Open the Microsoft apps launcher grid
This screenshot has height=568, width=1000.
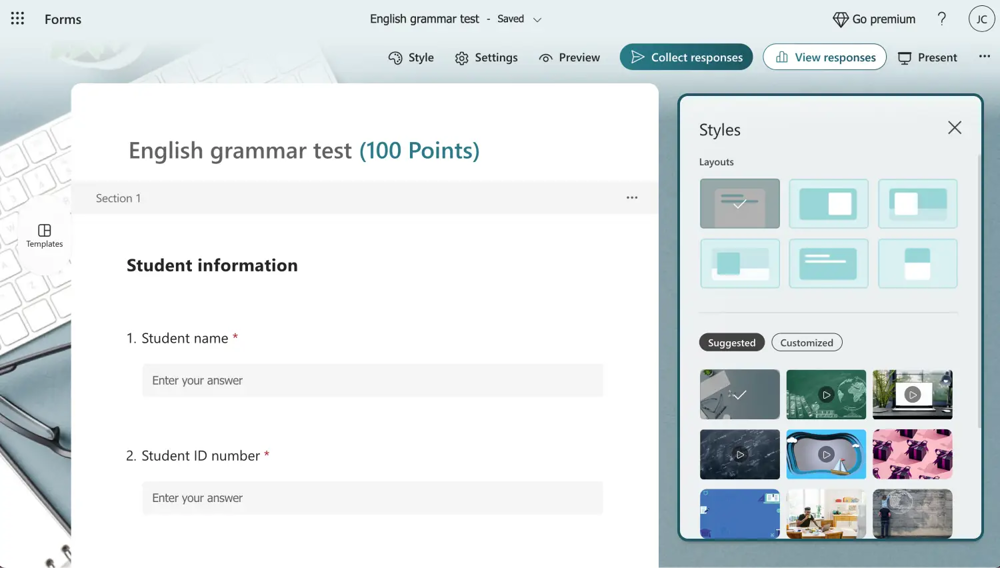(x=18, y=19)
